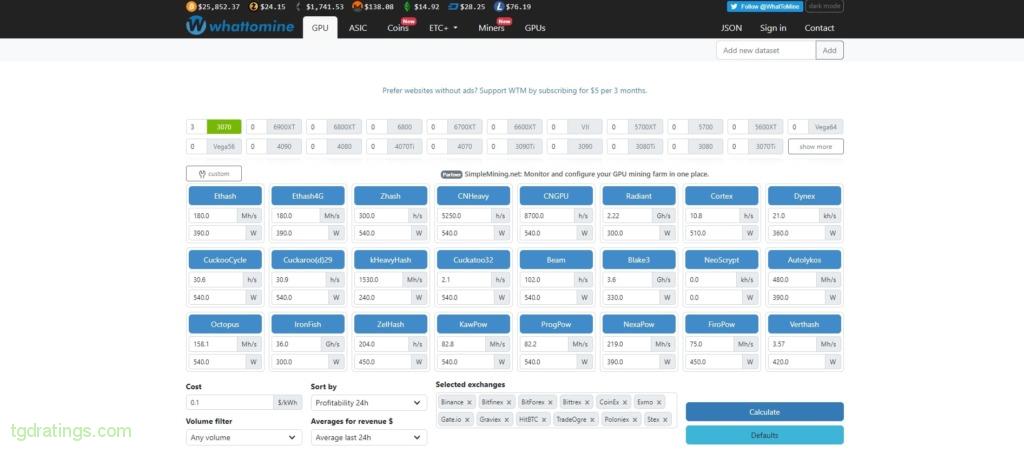Toggle the 3070 GPU selection button
This screenshot has height=452, width=1024.
224,127
